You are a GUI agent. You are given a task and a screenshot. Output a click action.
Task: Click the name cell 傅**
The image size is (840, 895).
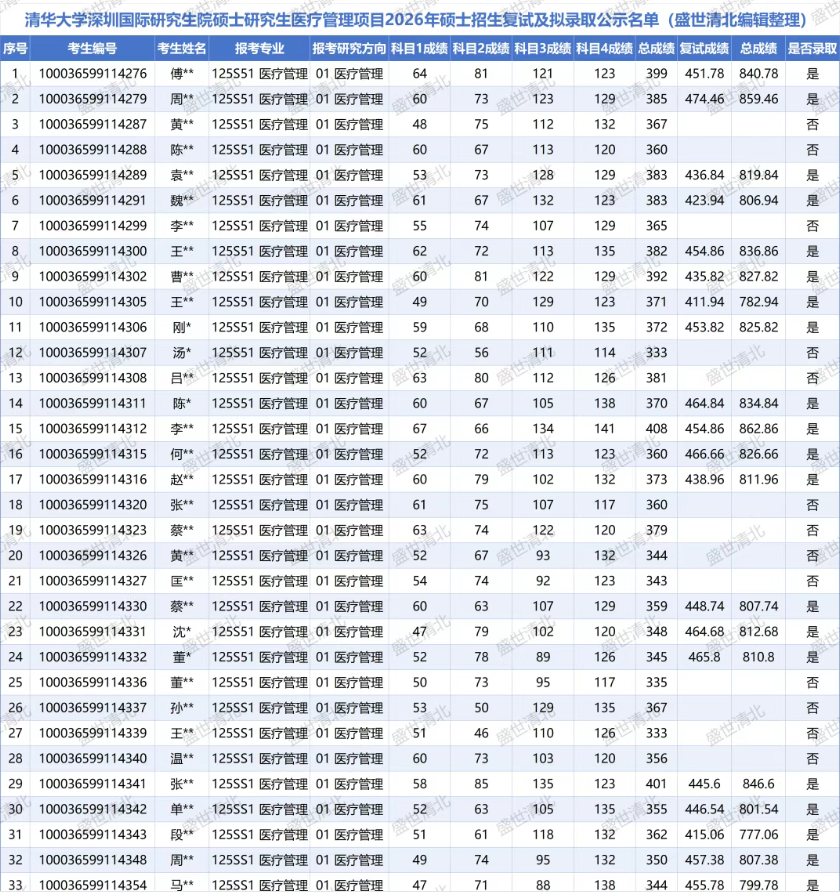[x=182, y=73]
